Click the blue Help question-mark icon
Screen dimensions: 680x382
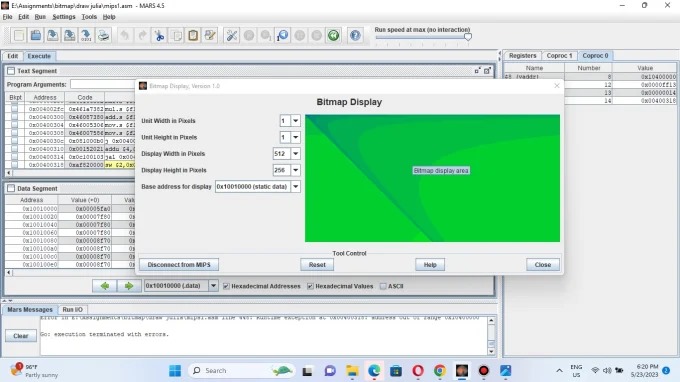[355, 36]
